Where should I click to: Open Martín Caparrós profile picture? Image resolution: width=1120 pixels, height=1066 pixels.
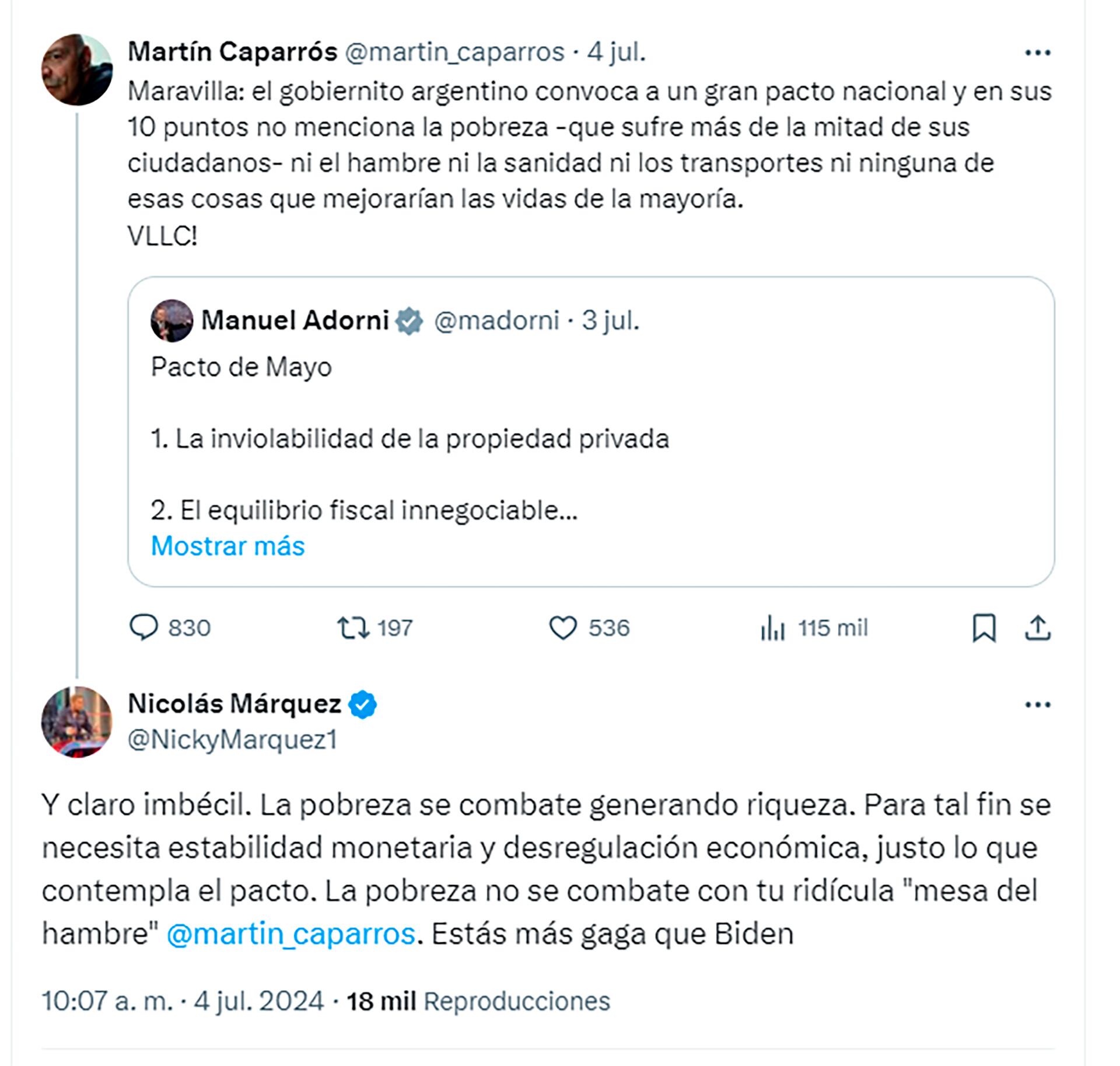click(76, 69)
